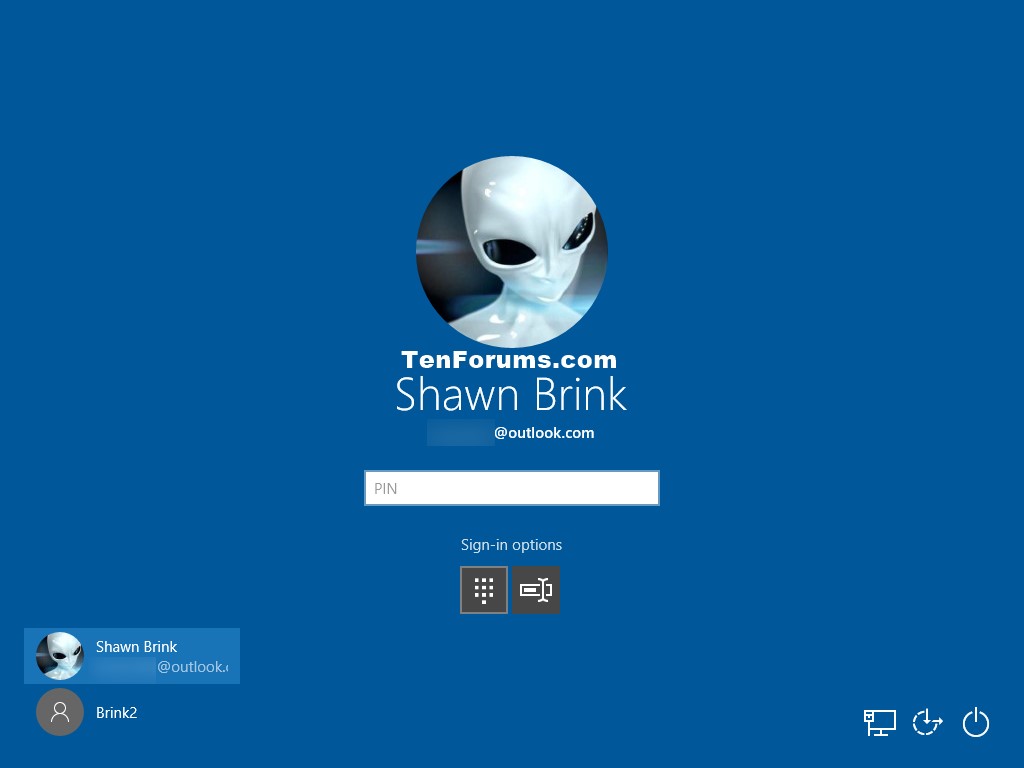Viewport: 1024px width, 768px height.
Task: Click blurred email in the bottom-left account tile
Action: point(125,667)
